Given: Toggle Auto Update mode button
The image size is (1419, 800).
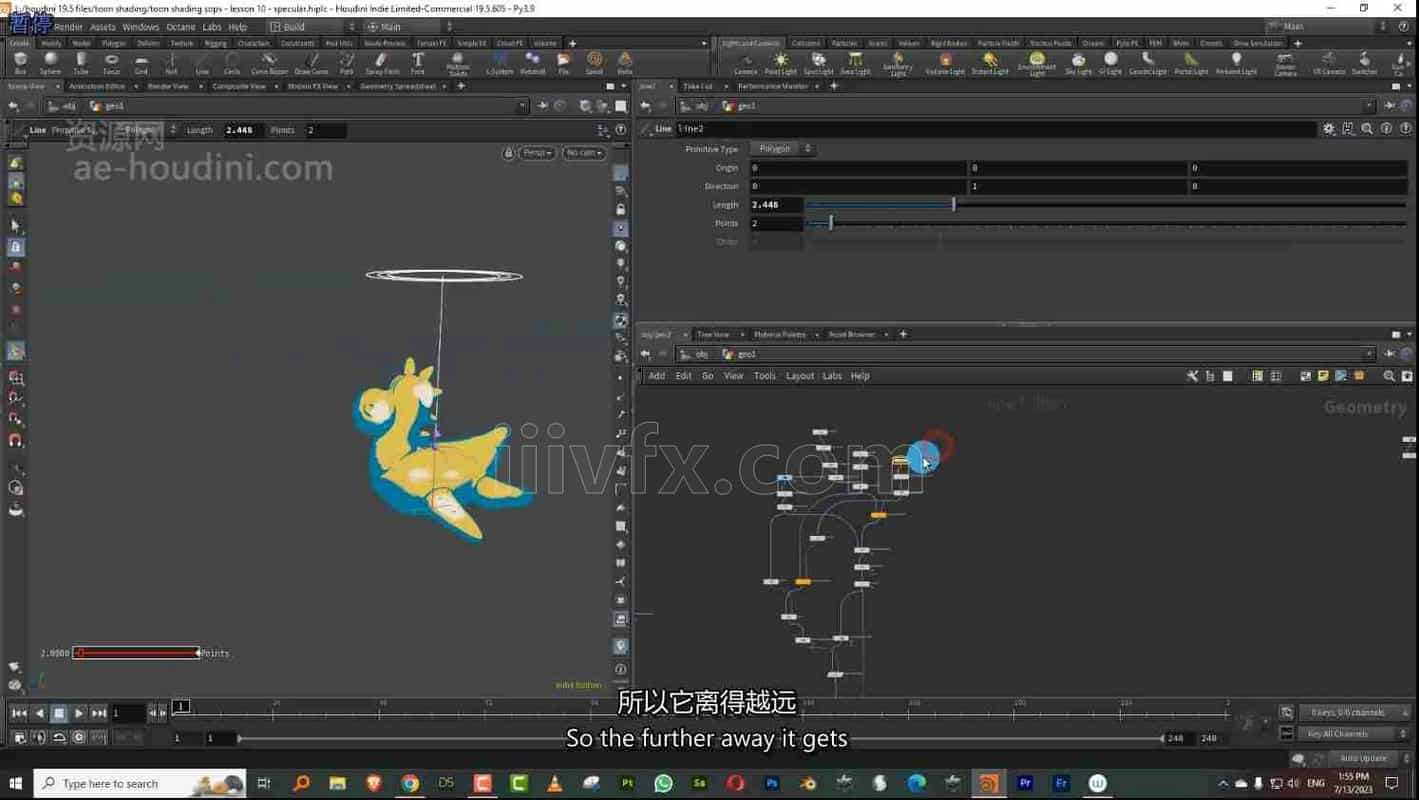Looking at the screenshot, I should 1363,758.
